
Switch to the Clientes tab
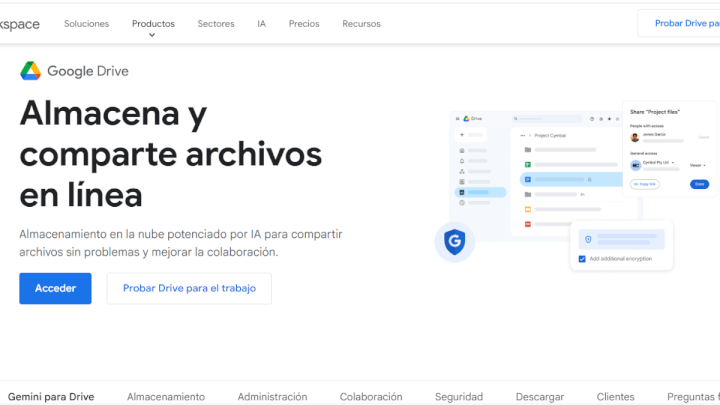[615, 397]
